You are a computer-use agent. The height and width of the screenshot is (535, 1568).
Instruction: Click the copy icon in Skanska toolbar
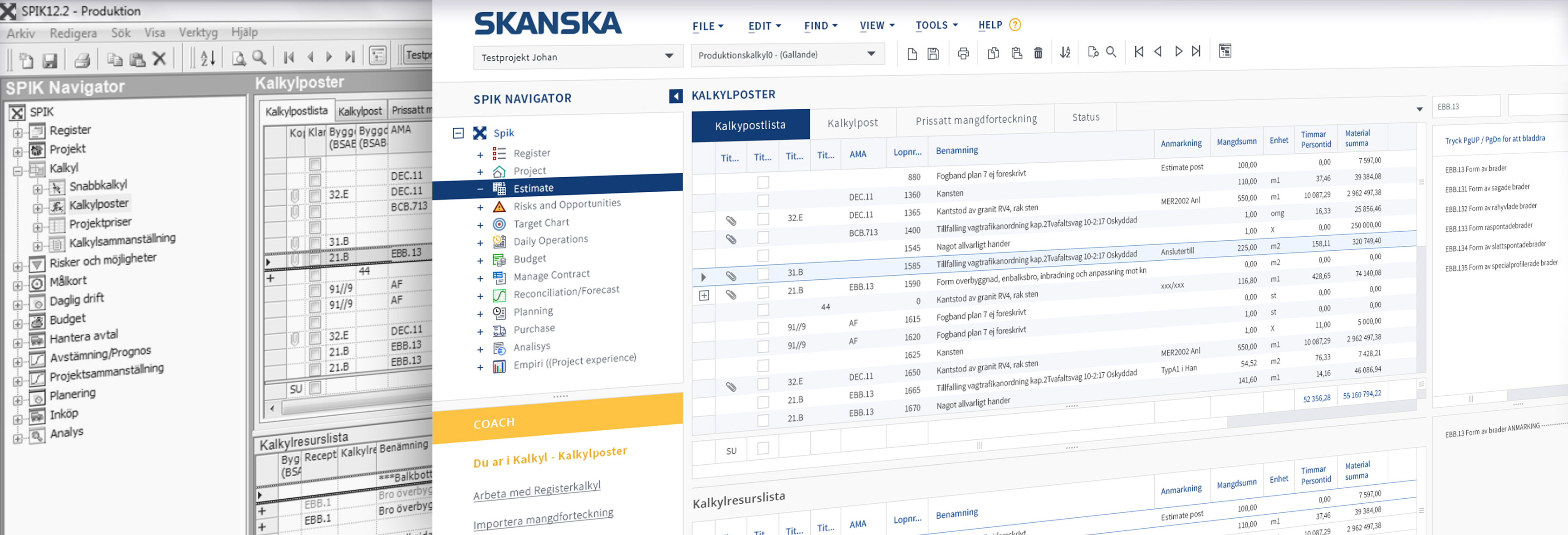pyautogui.click(x=993, y=53)
